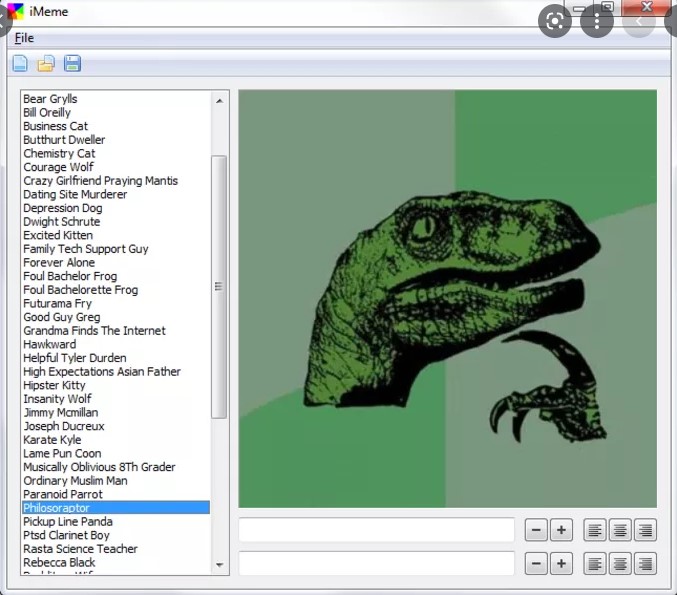Align top caption text left
The height and width of the screenshot is (595, 677).
coord(595,530)
